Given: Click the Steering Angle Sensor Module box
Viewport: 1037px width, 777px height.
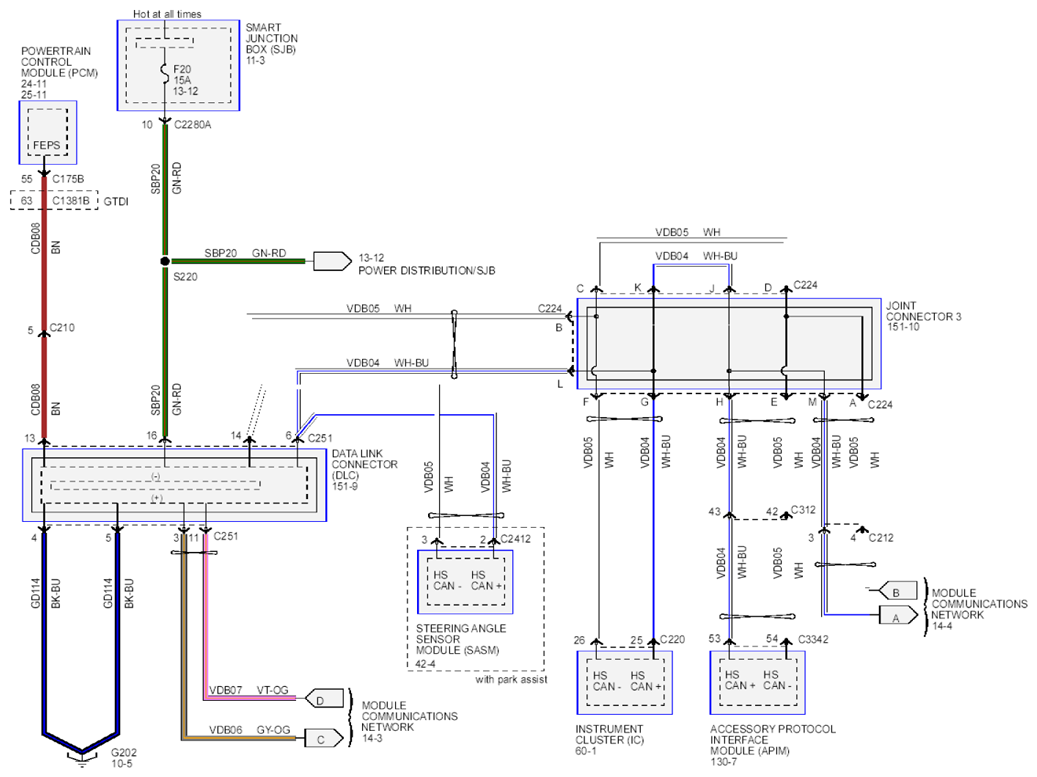Looking at the screenshot, I should pyautogui.click(x=465, y=581).
